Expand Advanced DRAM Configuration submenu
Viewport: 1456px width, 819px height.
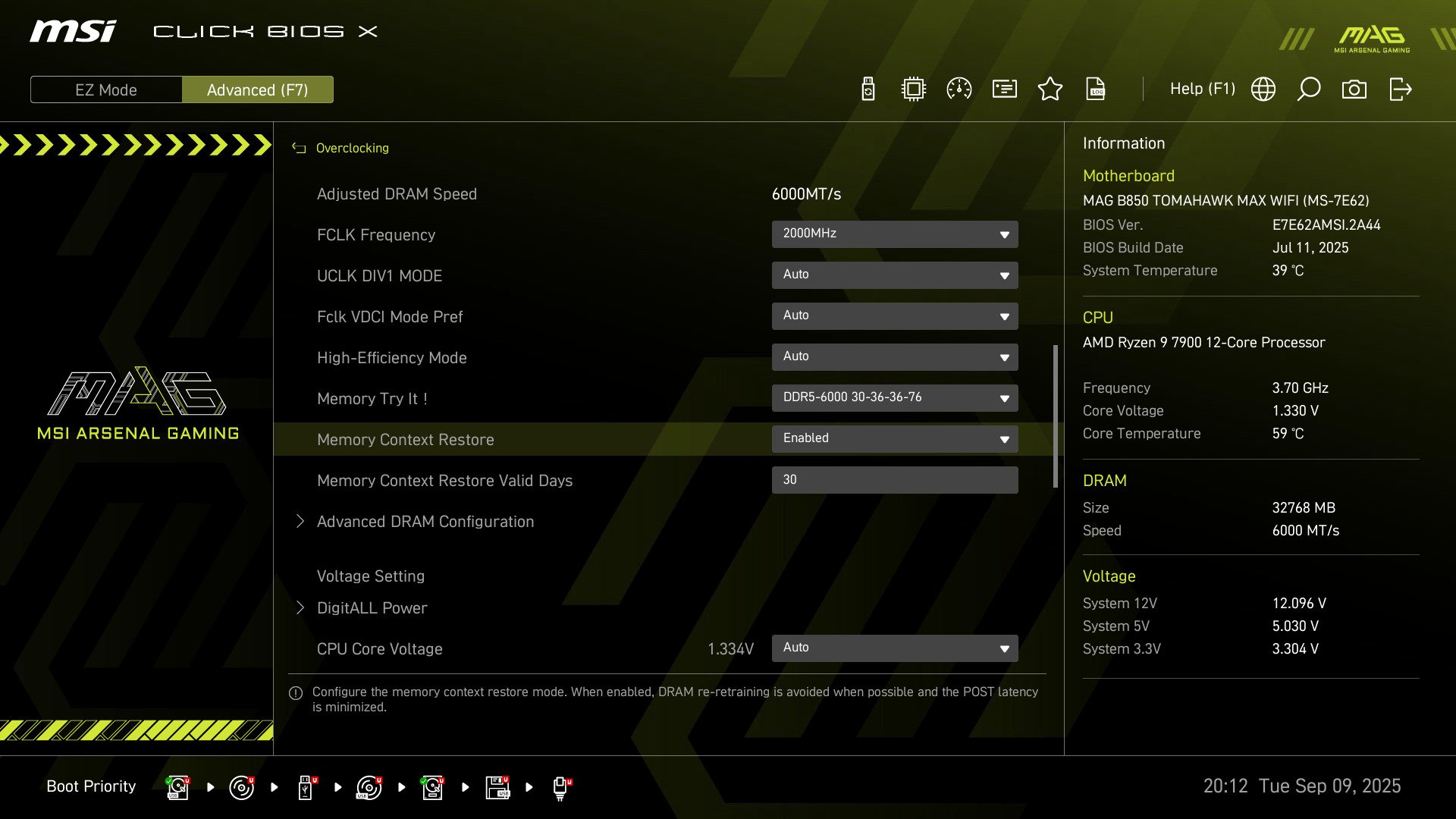click(425, 522)
